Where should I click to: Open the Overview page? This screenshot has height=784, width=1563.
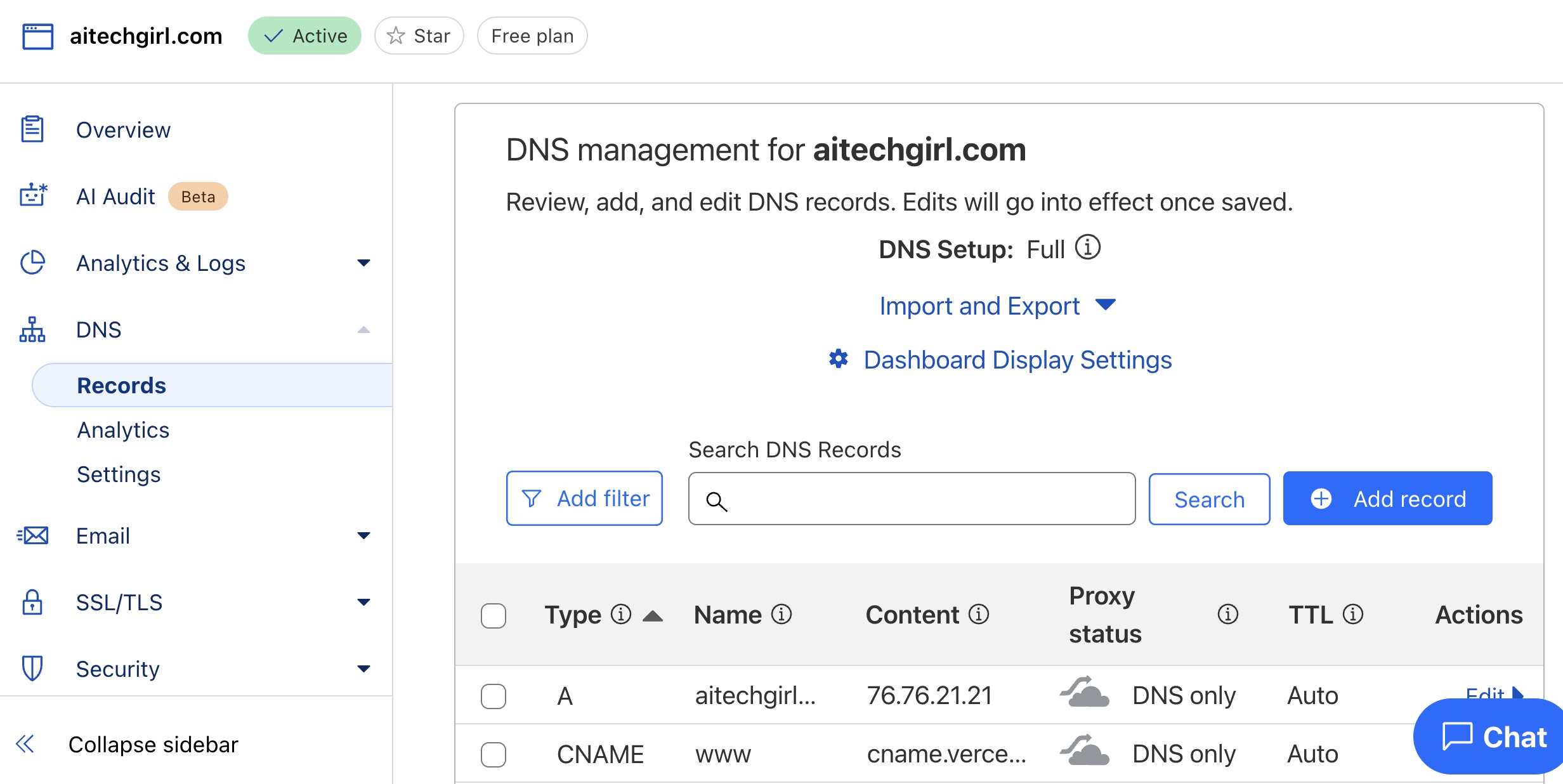coord(123,129)
